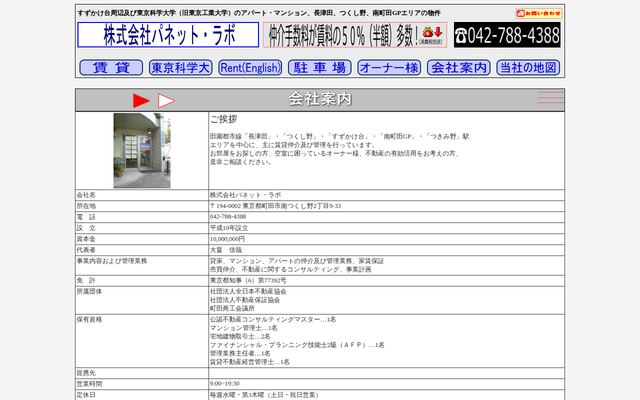Open the 会社案内 navigation button
The width and height of the screenshot is (640, 400).
tap(459, 67)
